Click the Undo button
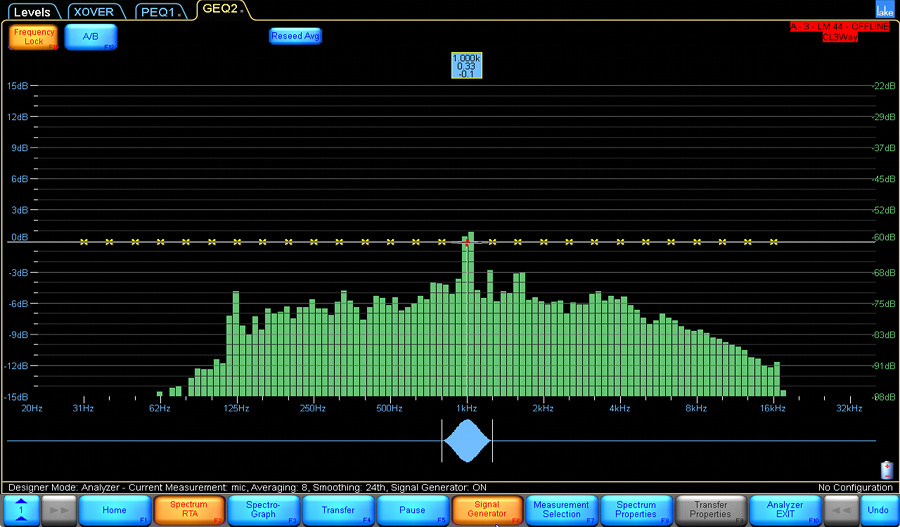Viewport: 900px width, 527px height. pyautogui.click(x=878, y=510)
